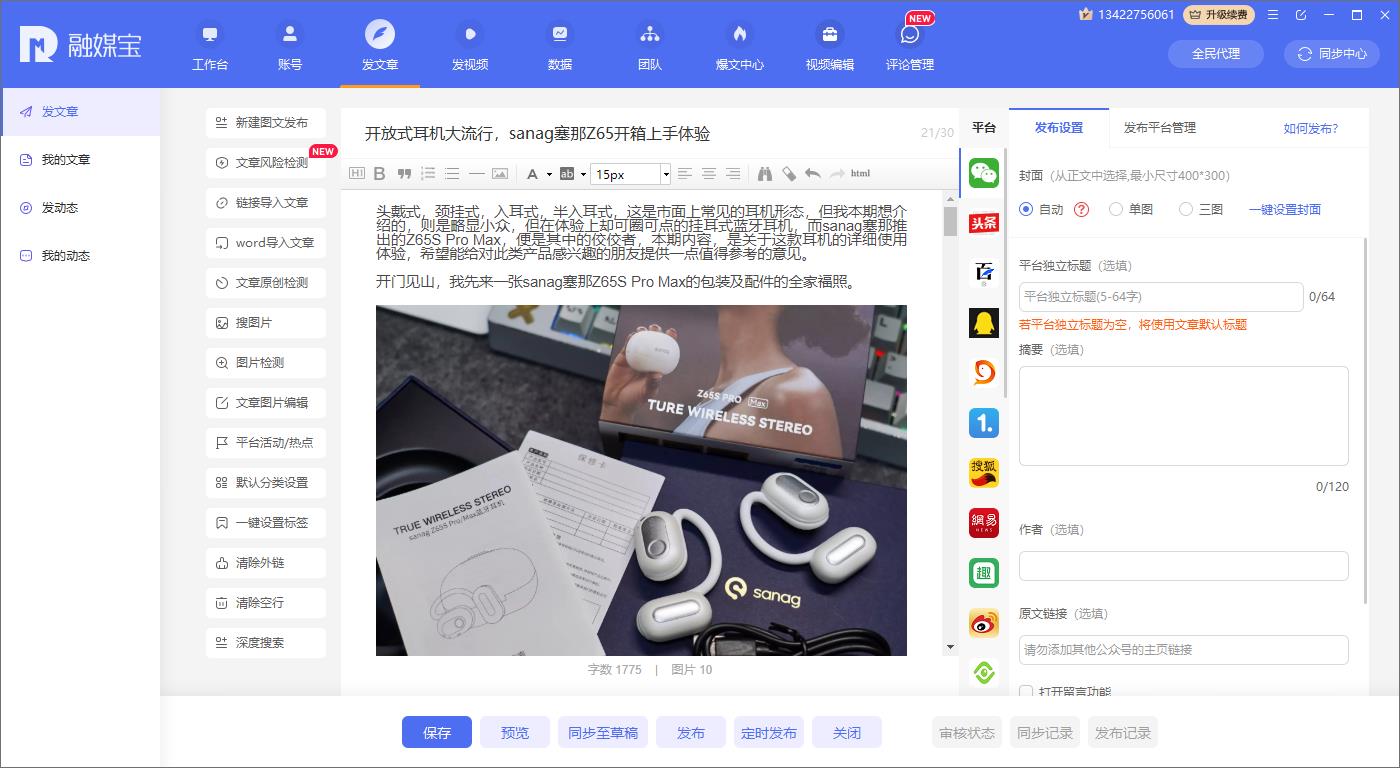Click the edit/feedback icon in the title bar
The height and width of the screenshot is (768, 1400).
coord(1301,15)
